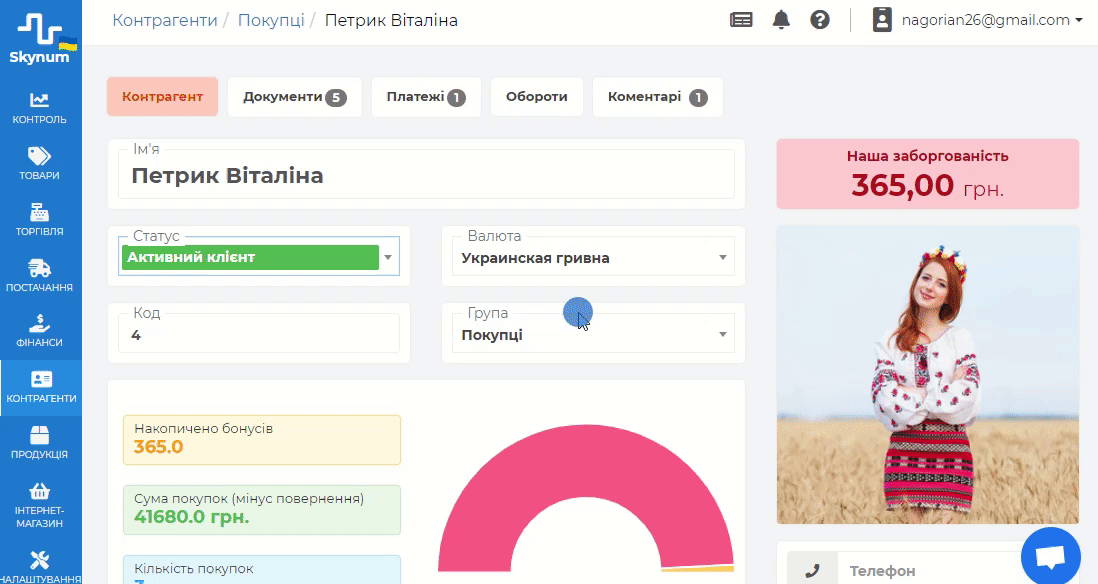Click the 365,00 debt amount
Viewport: 1098px width, 584px height.
pyautogui.click(x=903, y=186)
